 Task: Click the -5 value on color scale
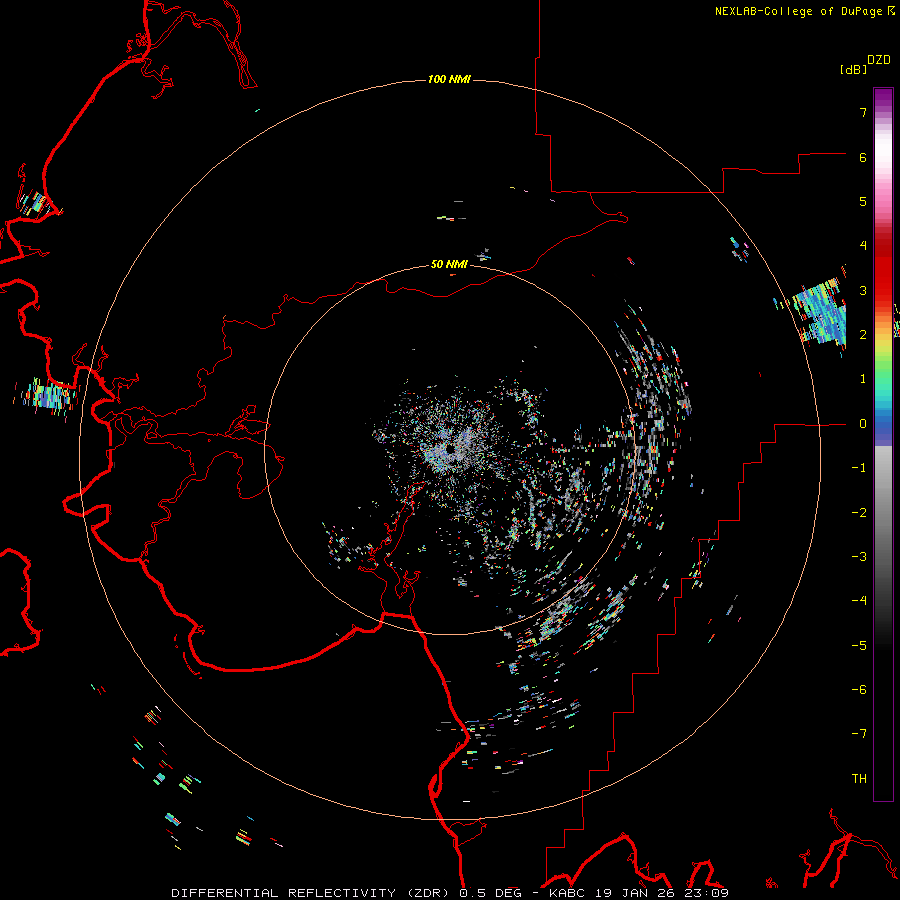click(859, 646)
